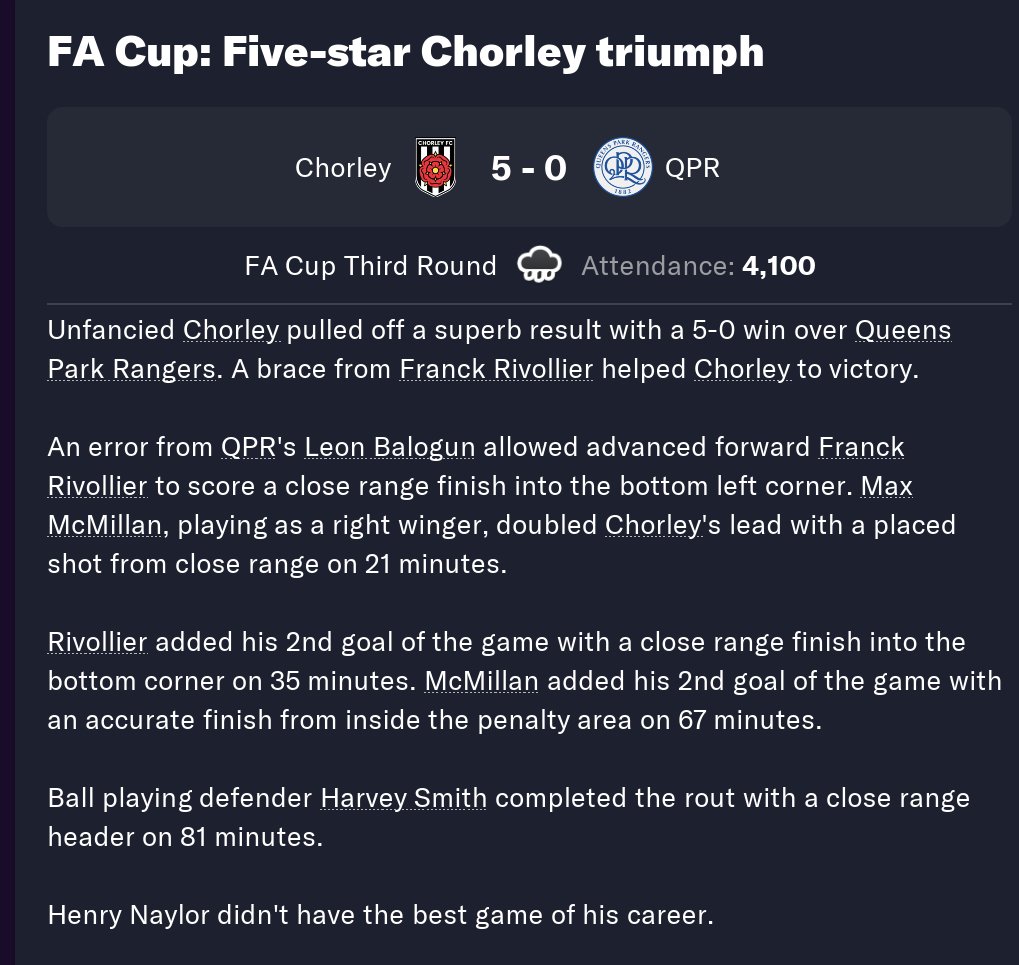Click Rivollier link before 'added his 2nd goal'
The image size is (1019, 965).
pyautogui.click(x=97, y=642)
